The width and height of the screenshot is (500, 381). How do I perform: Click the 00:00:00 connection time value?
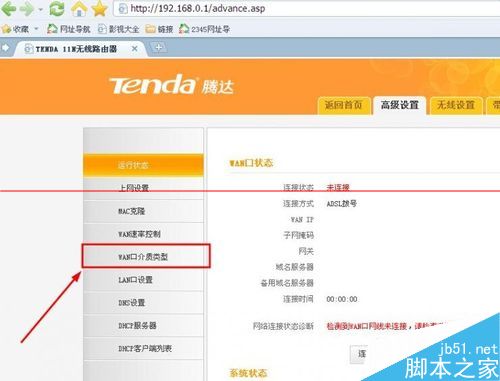click(x=342, y=299)
